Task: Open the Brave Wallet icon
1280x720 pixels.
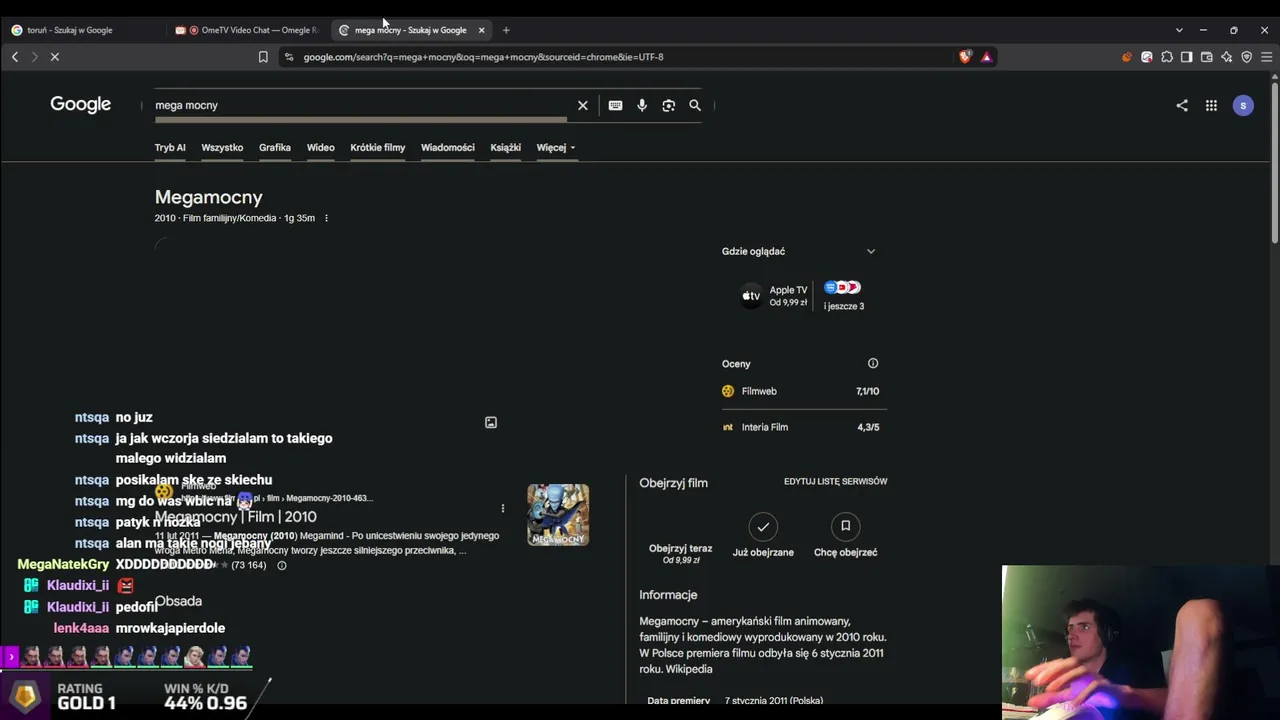Action: [x=1207, y=57]
